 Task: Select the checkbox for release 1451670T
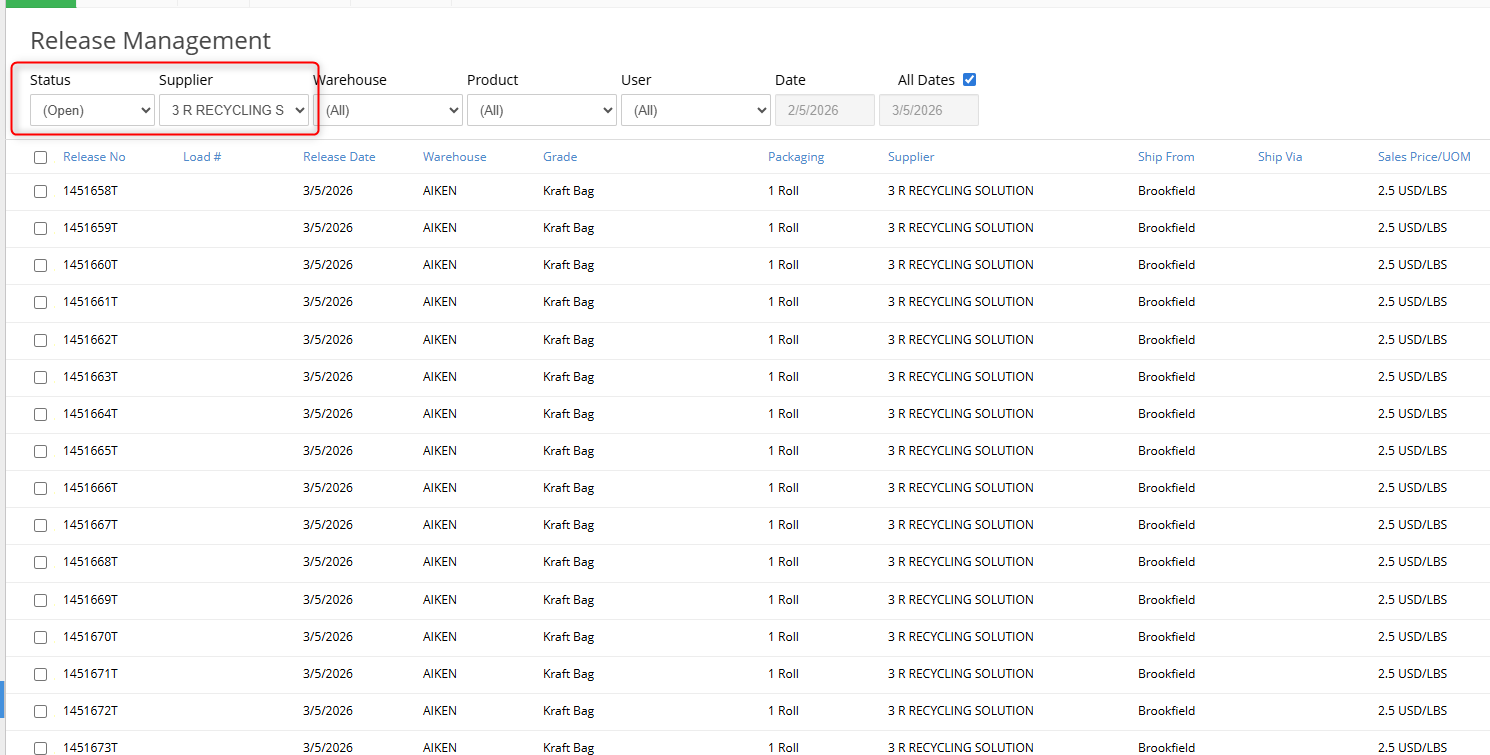[40, 637]
